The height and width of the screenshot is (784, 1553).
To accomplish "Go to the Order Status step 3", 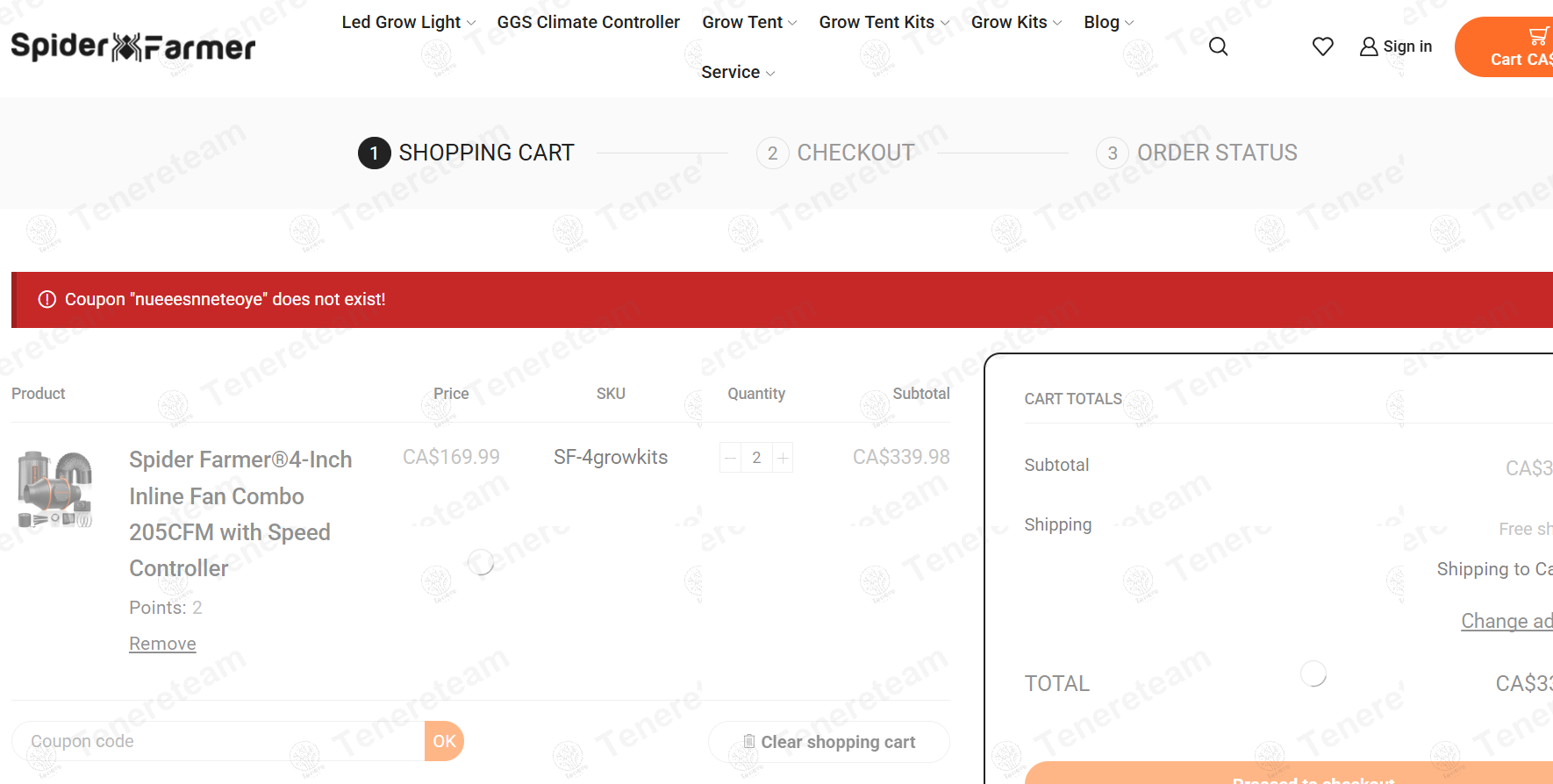I will pyautogui.click(x=1197, y=153).
